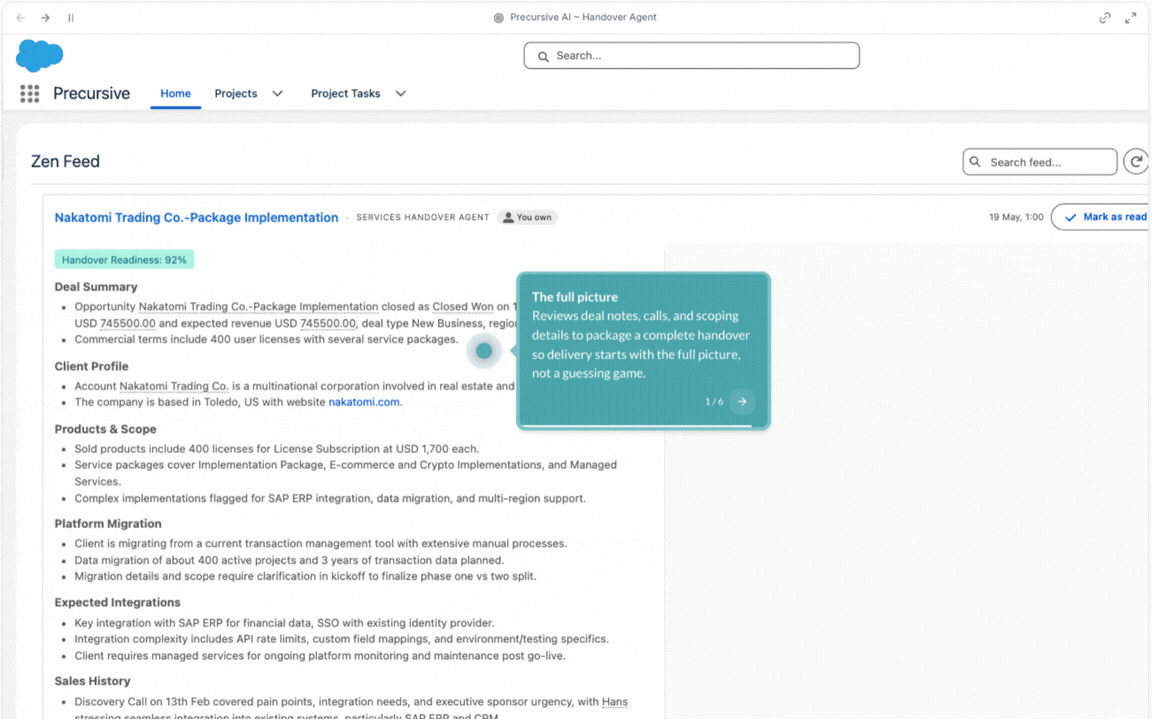Viewport: 1152px width, 720px height.
Task: Advance tour with the next arrow button
Action: click(742, 401)
